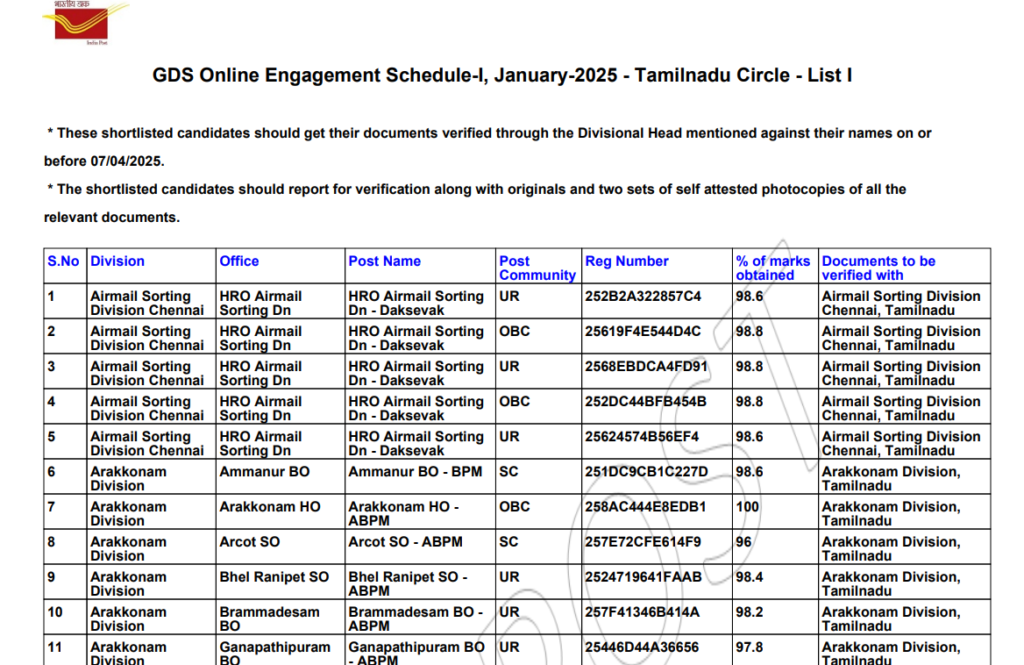Click the marks value 97.8
Viewport: 1024px width, 665px height.
[750, 647]
